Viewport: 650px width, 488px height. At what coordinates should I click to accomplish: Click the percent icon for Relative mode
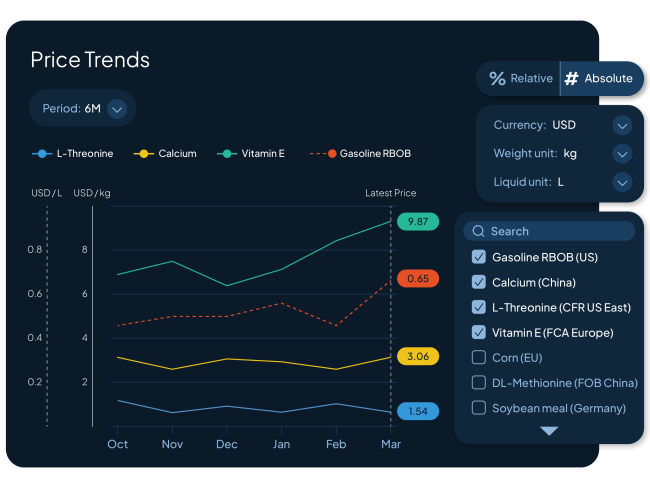click(497, 78)
